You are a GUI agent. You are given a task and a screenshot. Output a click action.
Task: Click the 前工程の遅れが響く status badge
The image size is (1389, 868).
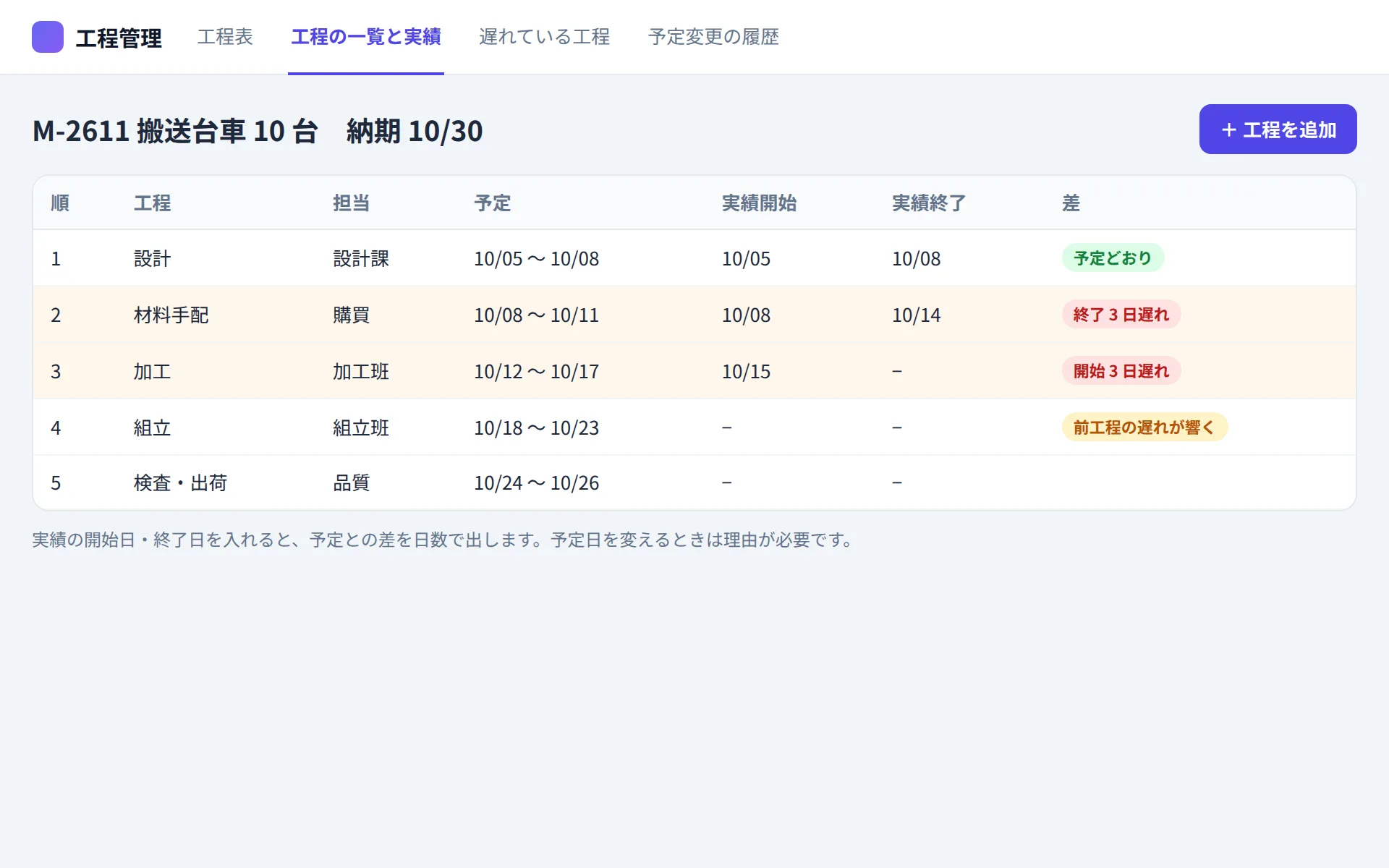1144,427
